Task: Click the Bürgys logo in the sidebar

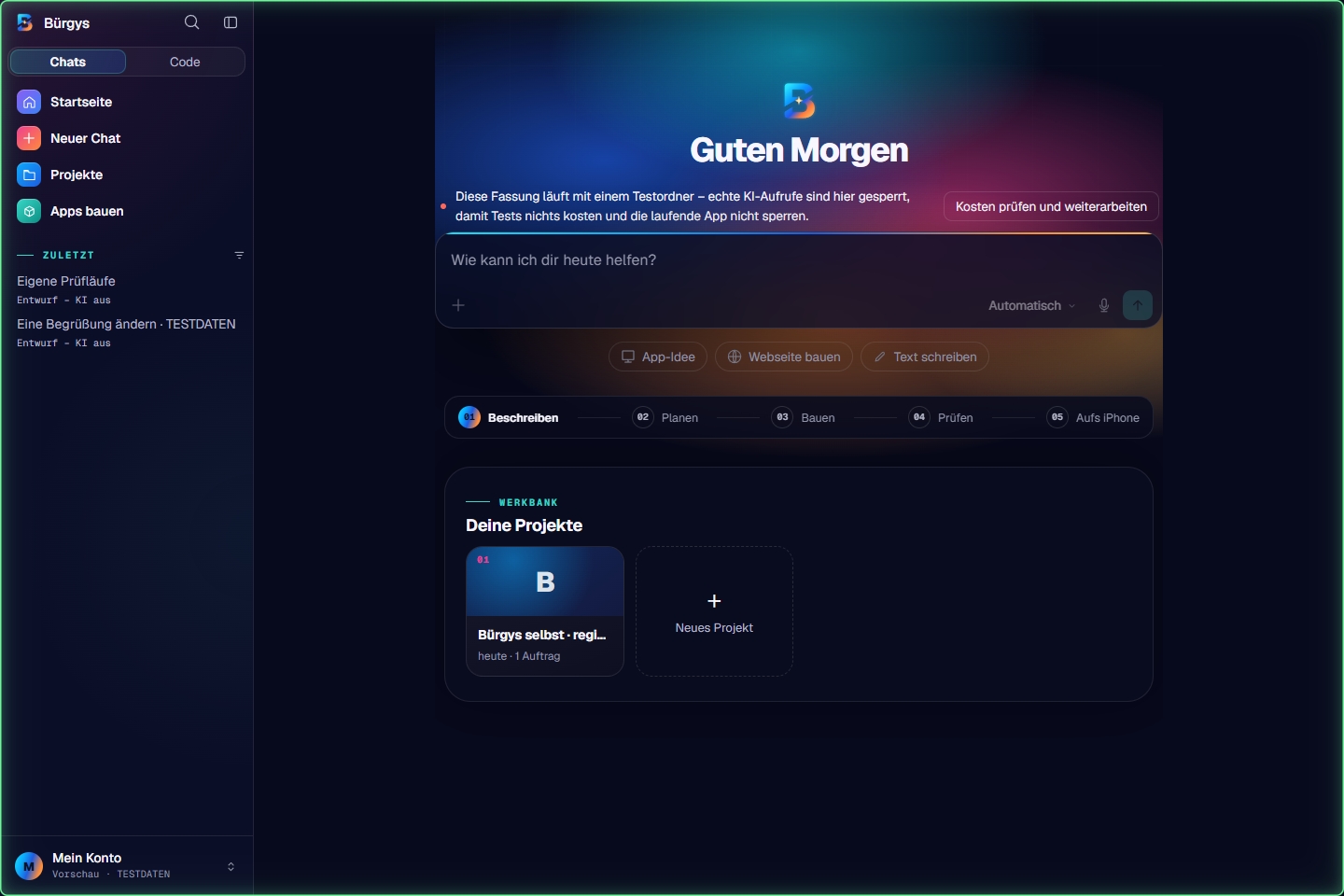Action: coord(25,22)
